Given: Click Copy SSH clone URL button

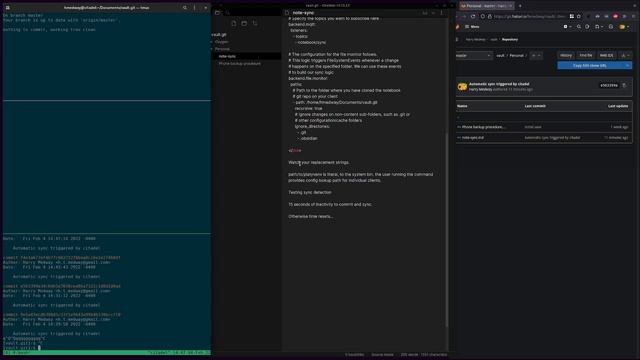Looking at the screenshot, I should [x=590, y=65].
